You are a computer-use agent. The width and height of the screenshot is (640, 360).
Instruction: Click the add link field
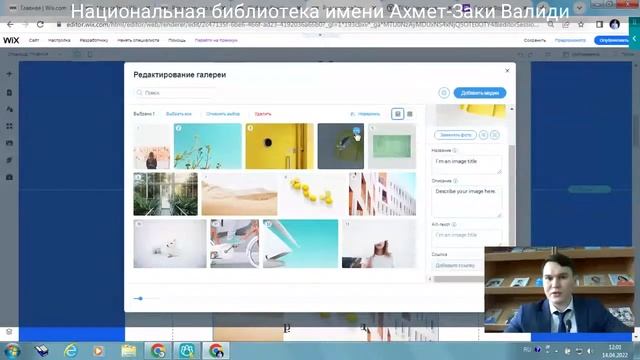tap(457, 265)
